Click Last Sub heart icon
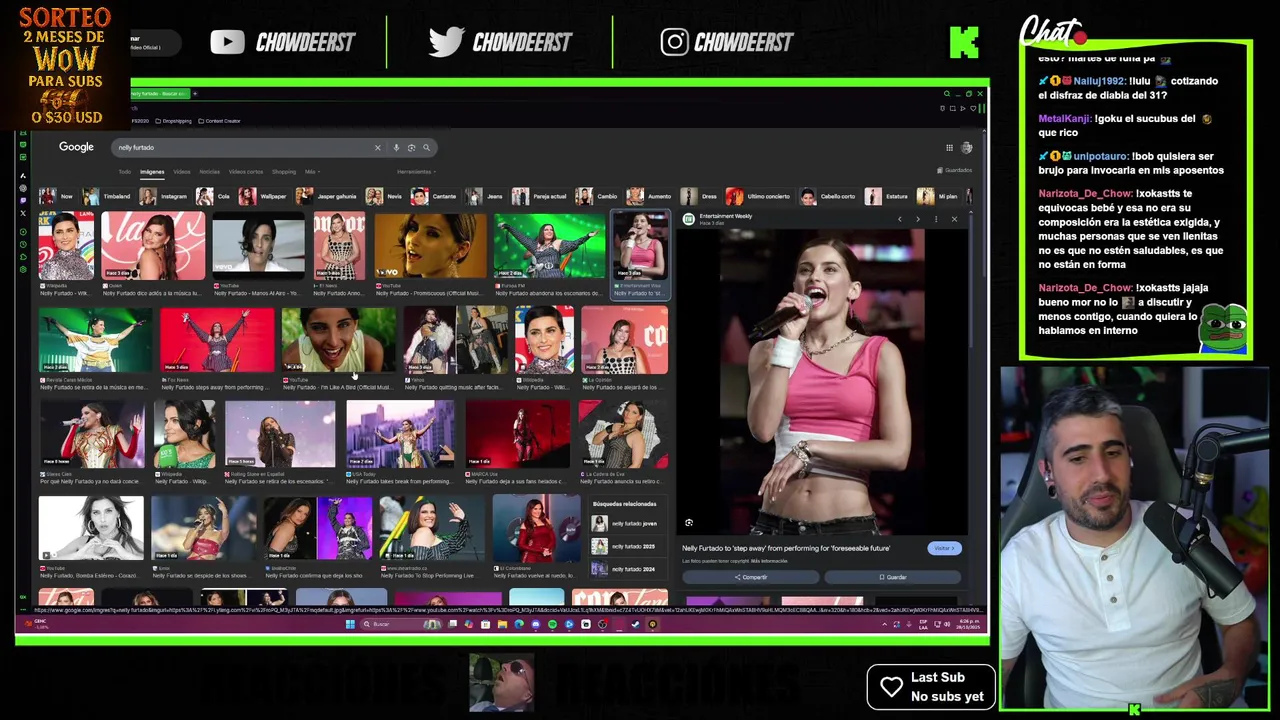 pyautogui.click(x=891, y=686)
